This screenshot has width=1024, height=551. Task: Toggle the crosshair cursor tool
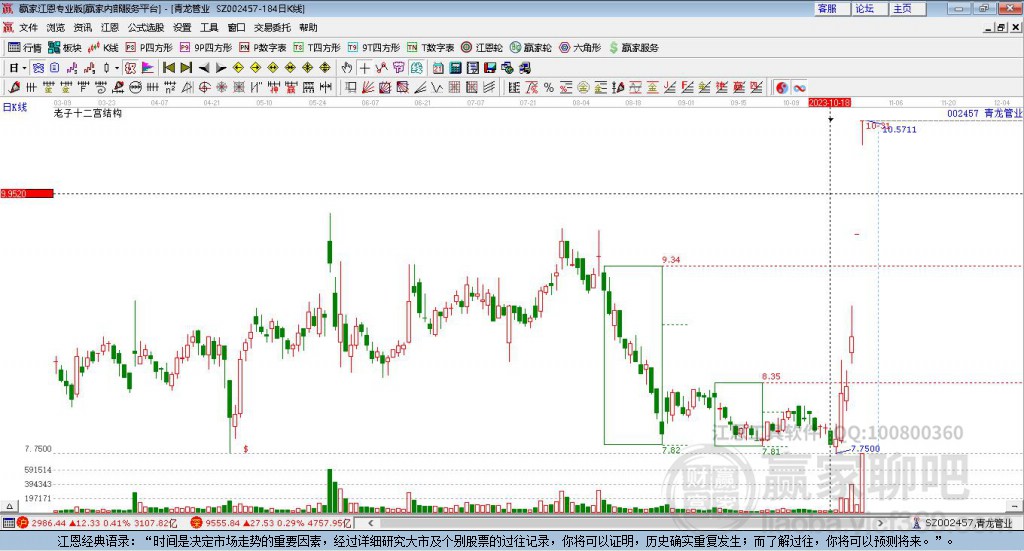(364, 68)
